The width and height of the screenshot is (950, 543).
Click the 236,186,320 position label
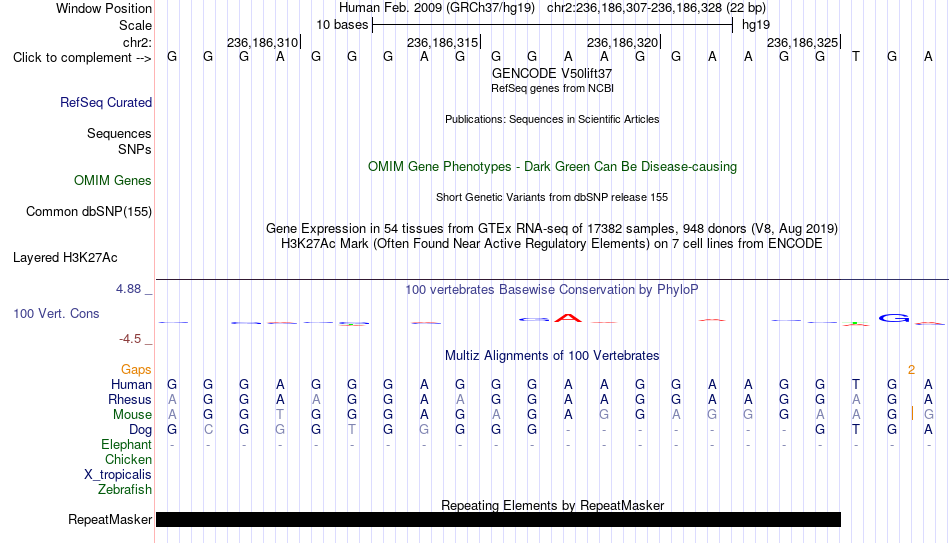tap(622, 42)
